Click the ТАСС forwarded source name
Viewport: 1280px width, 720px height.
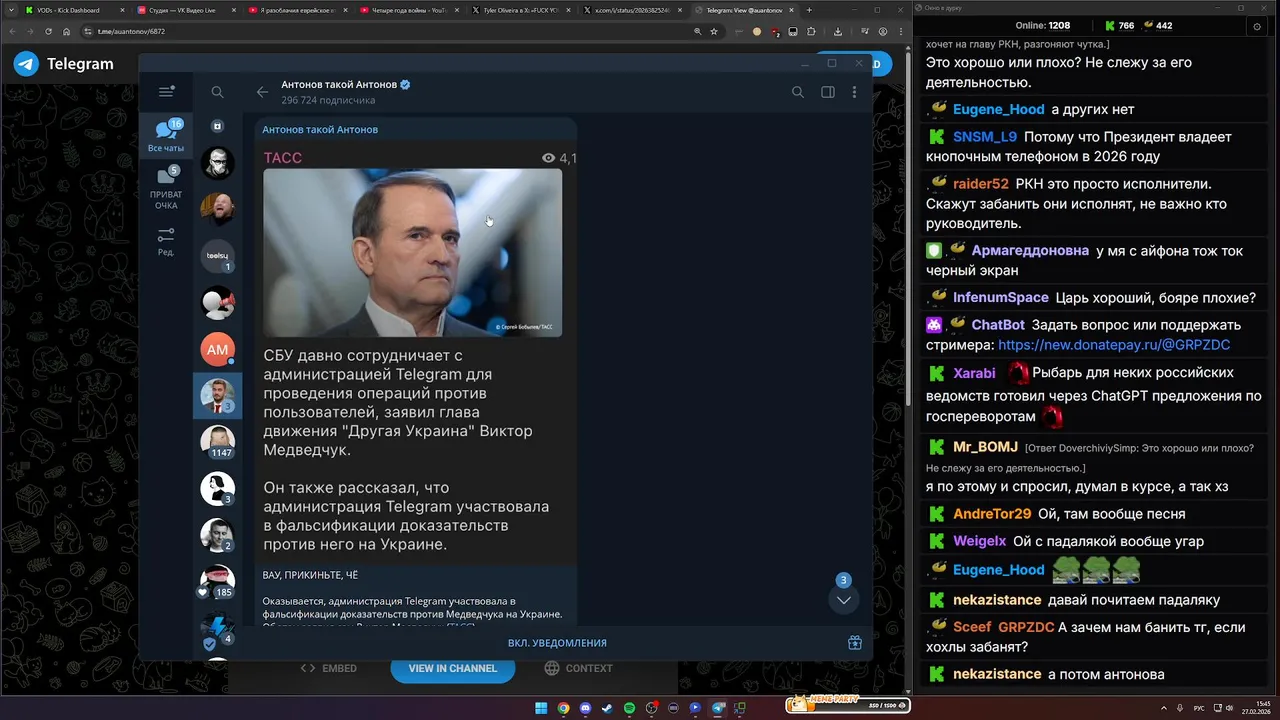click(283, 158)
